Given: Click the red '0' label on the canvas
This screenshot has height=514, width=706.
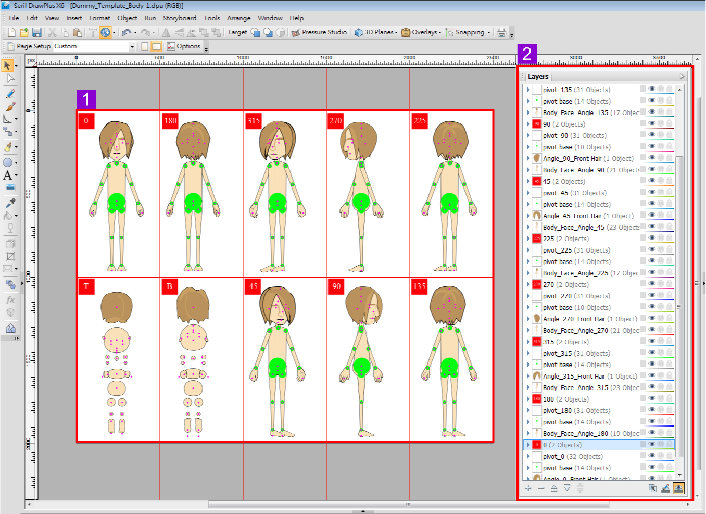Looking at the screenshot, I should 87,121.
